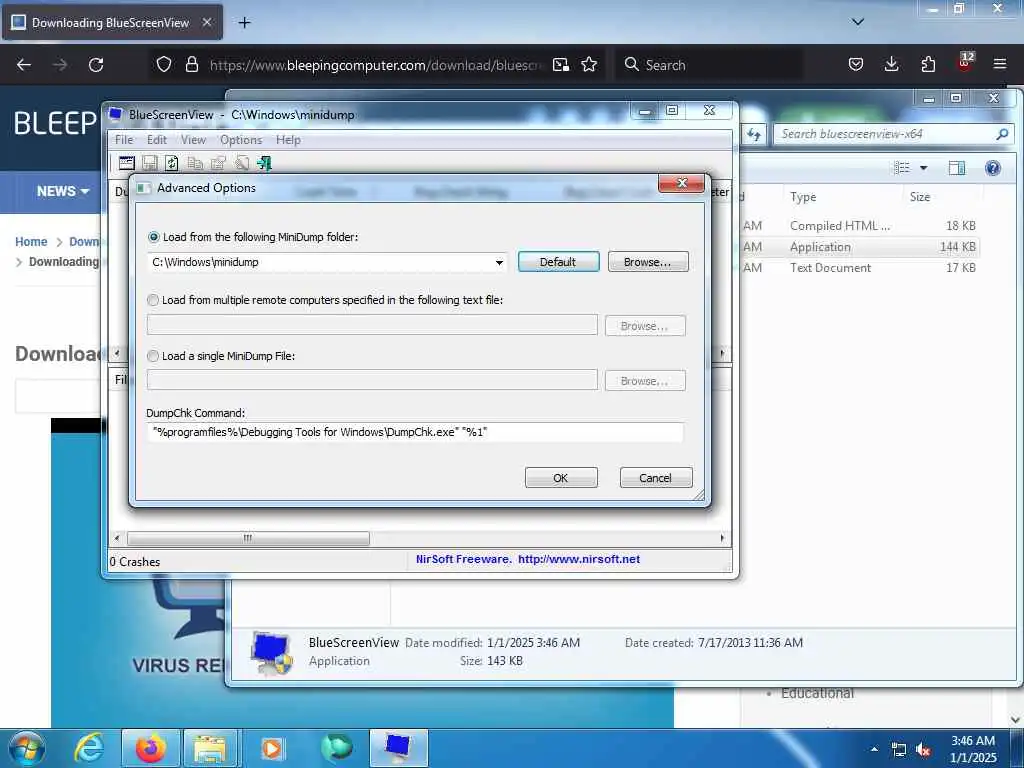Open BlueScreenView Options menu
1024x768 pixels.
pyautogui.click(x=241, y=140)
